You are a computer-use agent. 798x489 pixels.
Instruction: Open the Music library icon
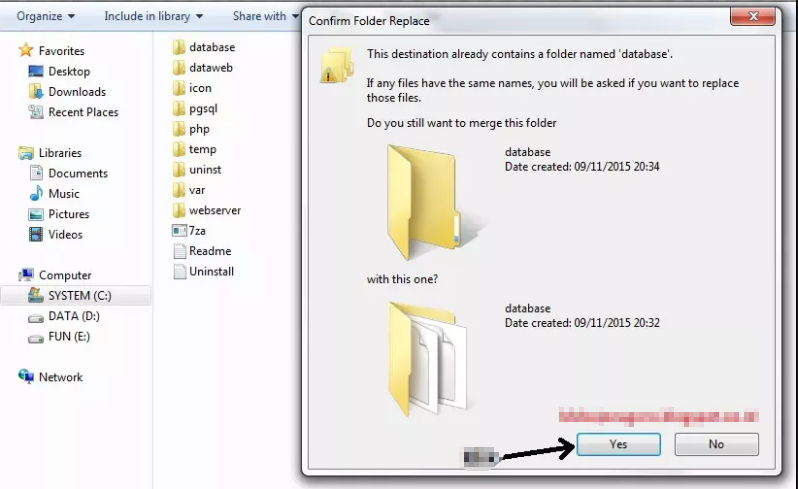click(x=36, y=193)
